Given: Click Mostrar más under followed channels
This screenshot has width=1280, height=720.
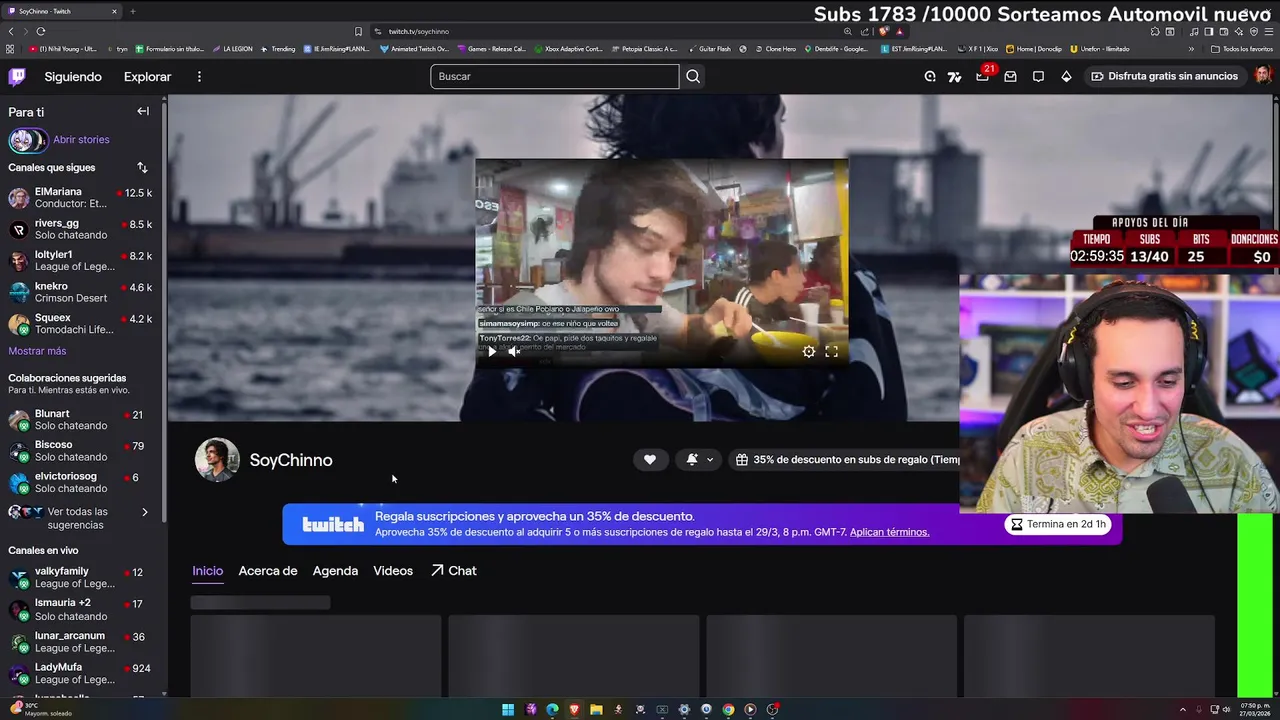Looking at the screenshot, I should click(37, 351).
